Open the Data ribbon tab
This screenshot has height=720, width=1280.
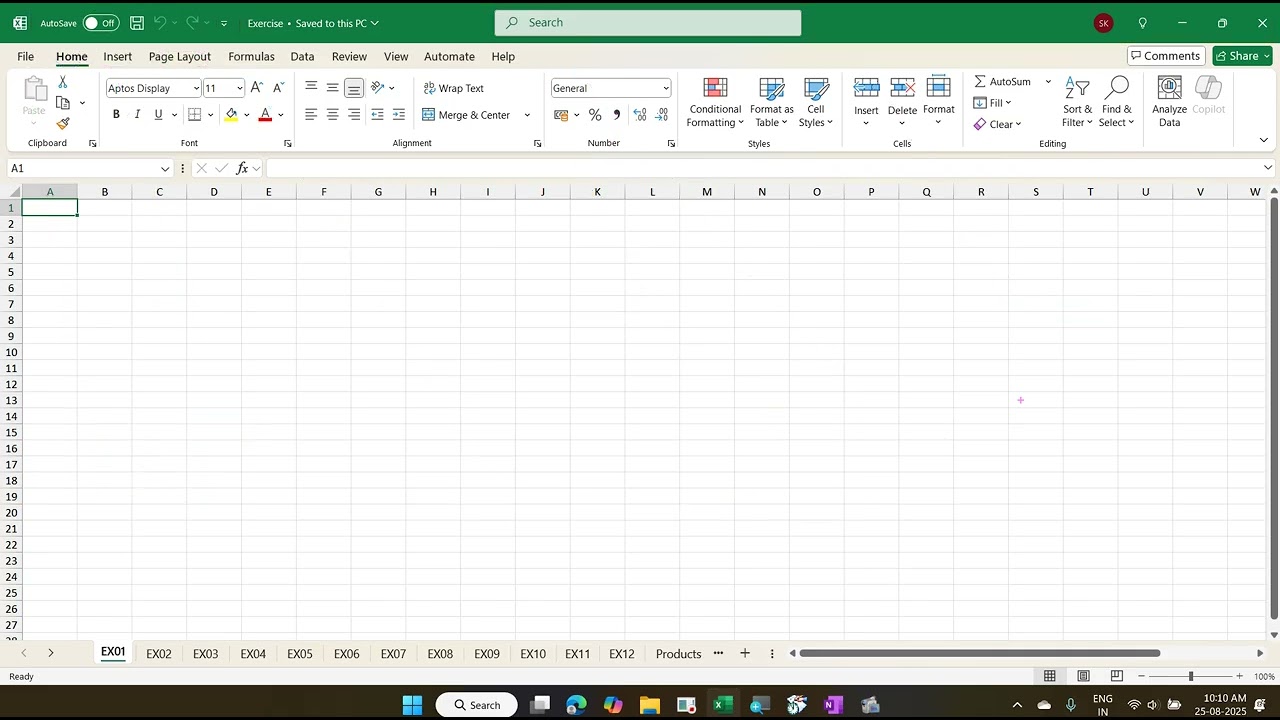coord(302,56)
